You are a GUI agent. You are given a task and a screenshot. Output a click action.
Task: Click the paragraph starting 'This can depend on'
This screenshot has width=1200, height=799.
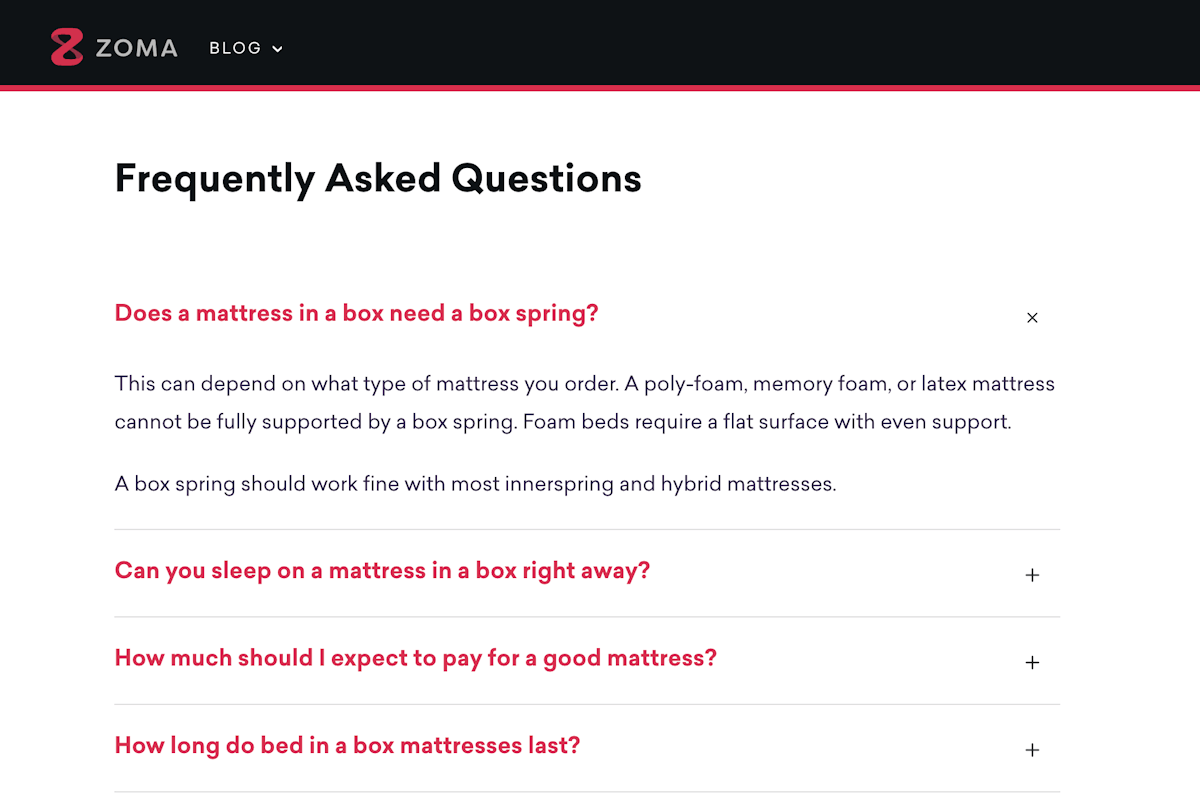click(585, 403)
